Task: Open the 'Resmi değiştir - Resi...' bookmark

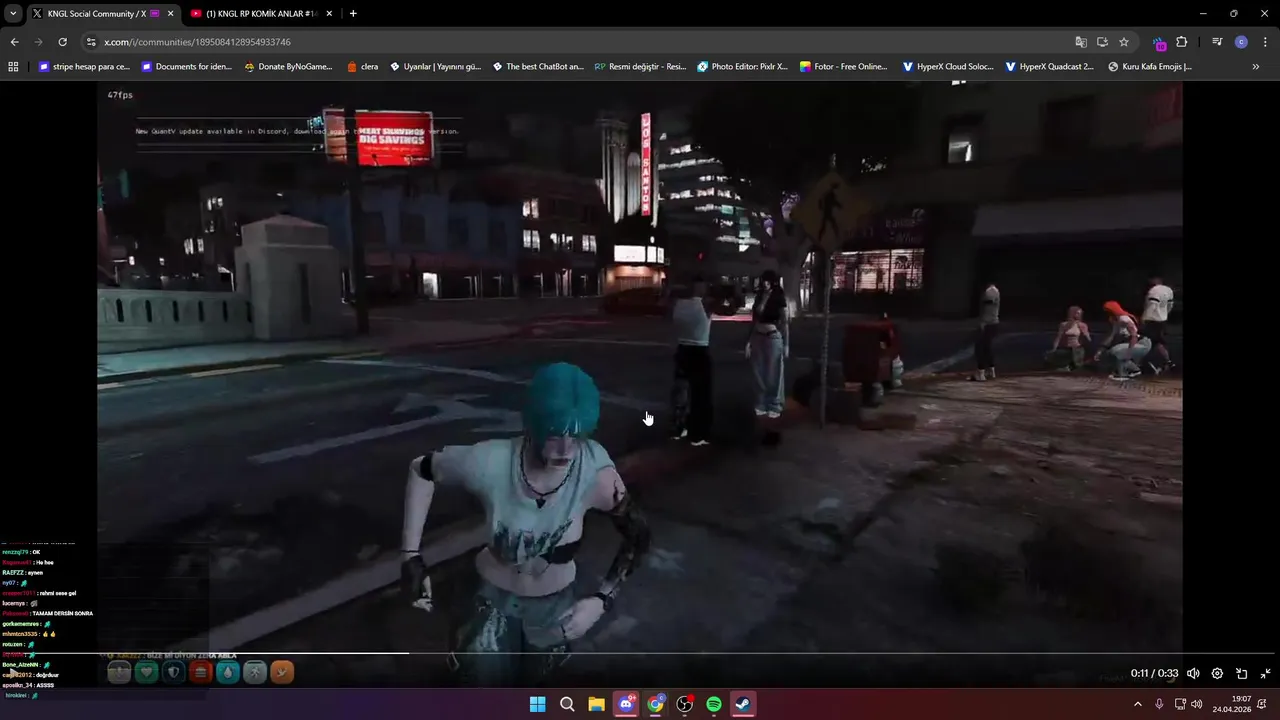Action: pos(640,67)
